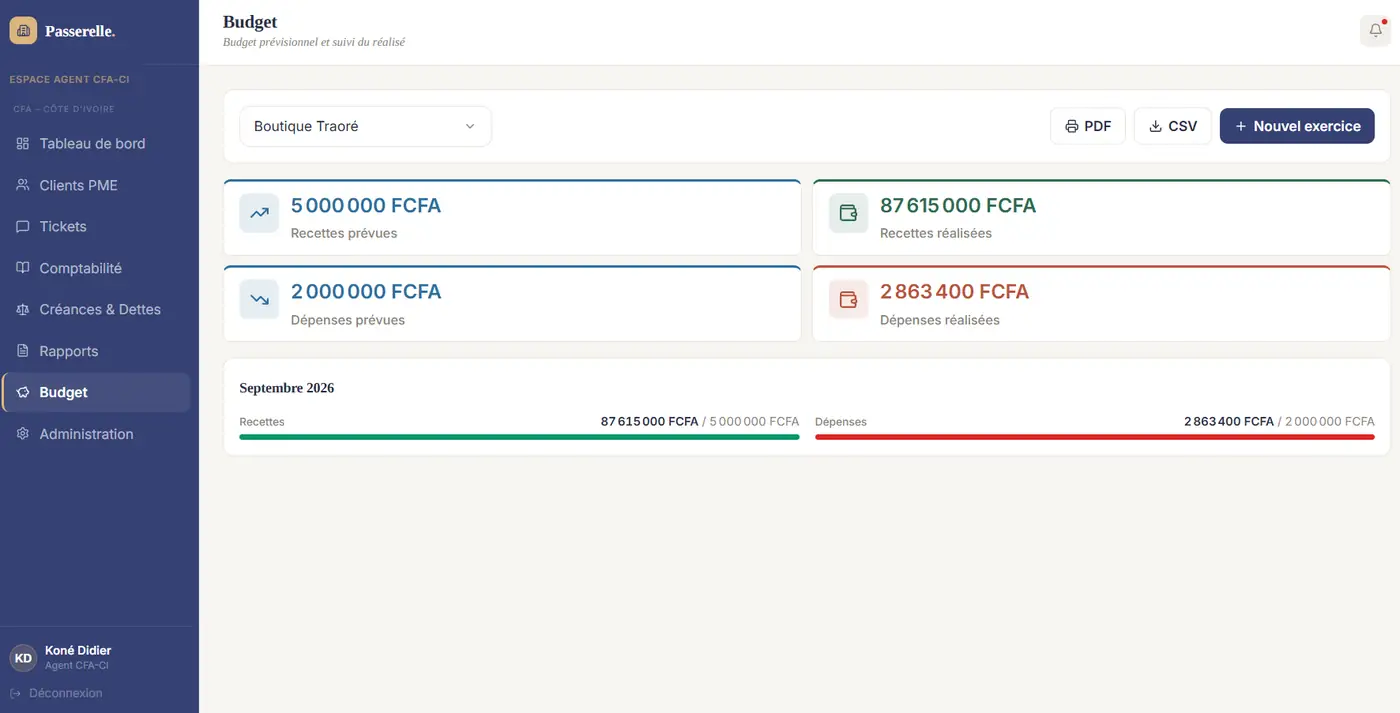
Task: Log out with Déconnexion
Action: (56, 693)
